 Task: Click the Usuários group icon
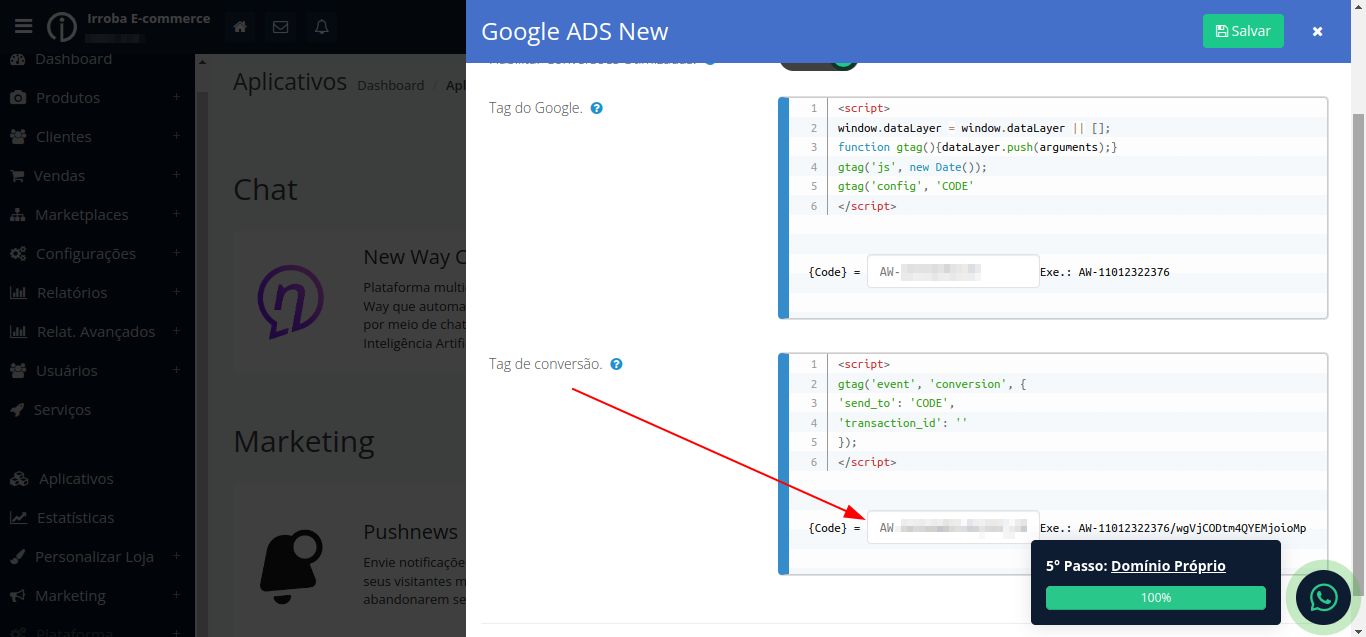(x=18, y=371)
